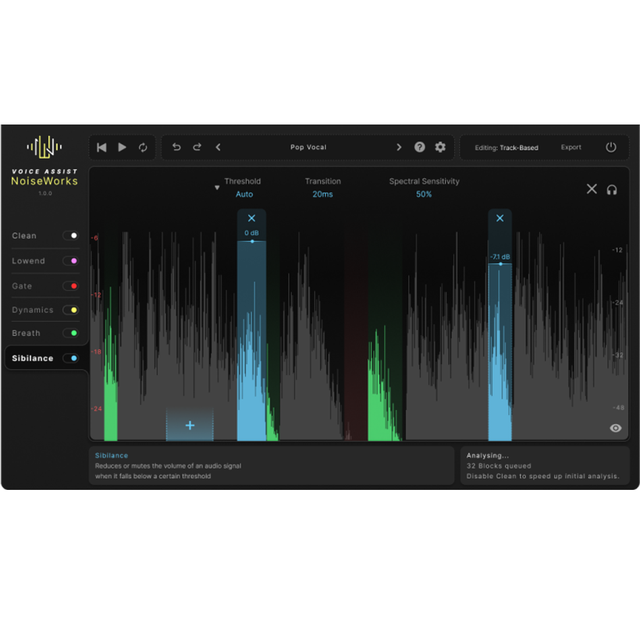Remove the -7.1 dB sibilance region
Image resolution: width=640 pixels, height=640 pixels.
click(x=500, y=218)
